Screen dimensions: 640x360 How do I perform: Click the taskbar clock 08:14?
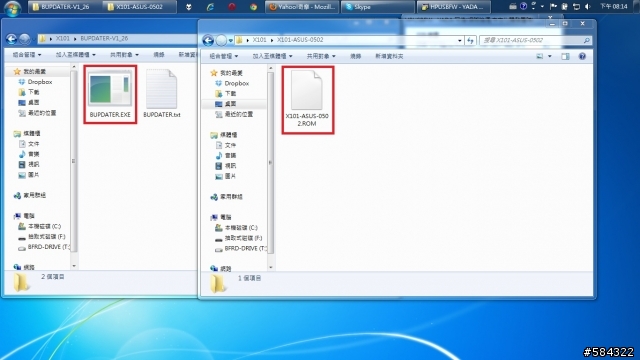[x=613, y=7]
